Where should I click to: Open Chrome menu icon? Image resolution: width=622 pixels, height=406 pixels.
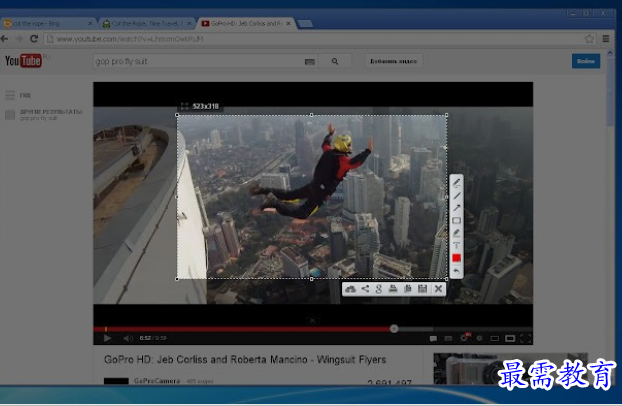(x=606, y=39)
